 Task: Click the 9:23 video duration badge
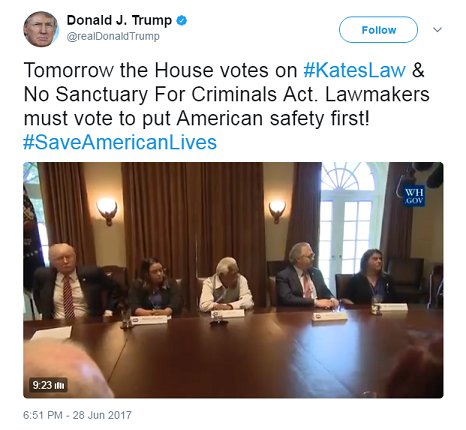[48, 385]
